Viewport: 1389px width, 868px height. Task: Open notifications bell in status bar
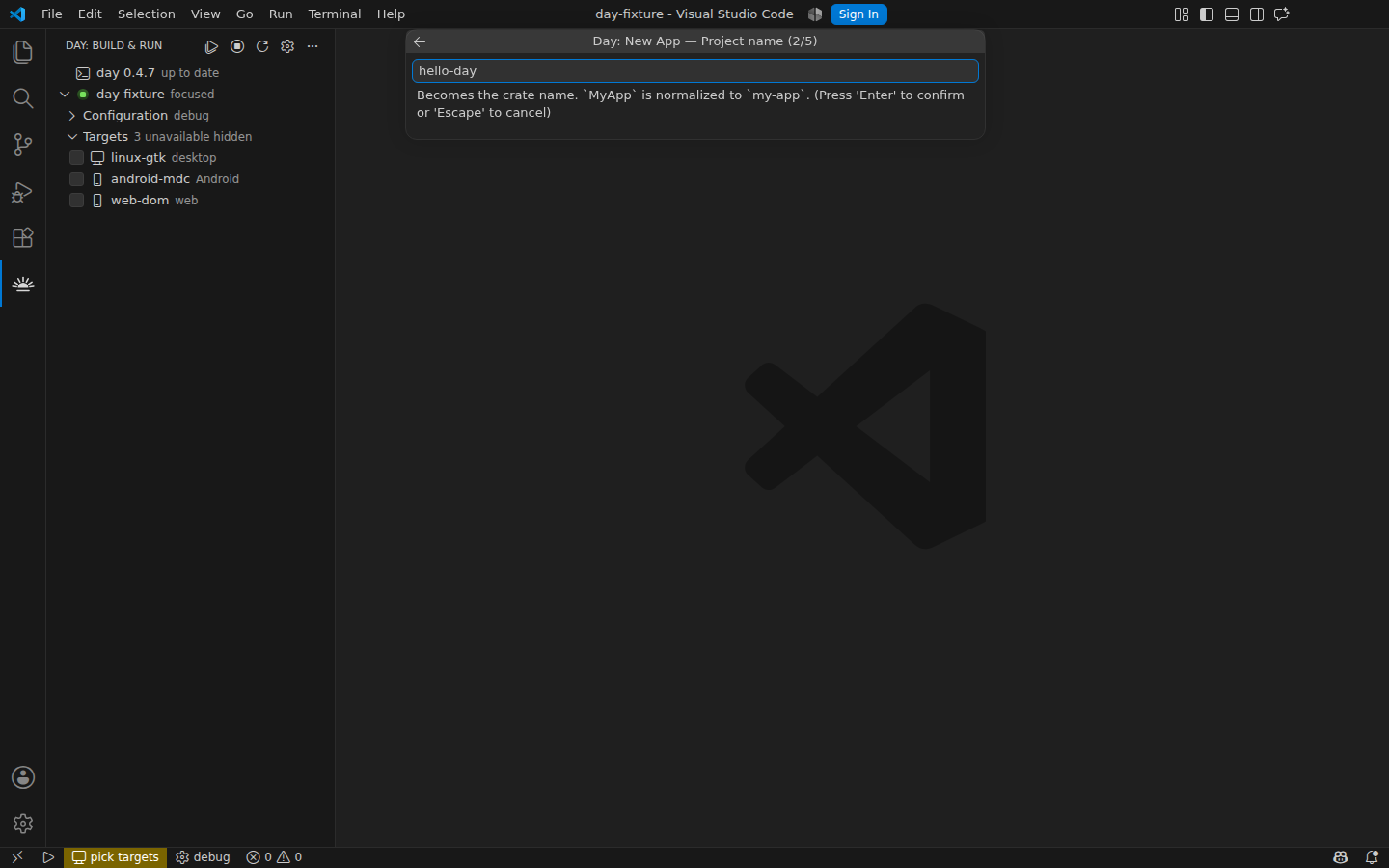(1372, 857)
